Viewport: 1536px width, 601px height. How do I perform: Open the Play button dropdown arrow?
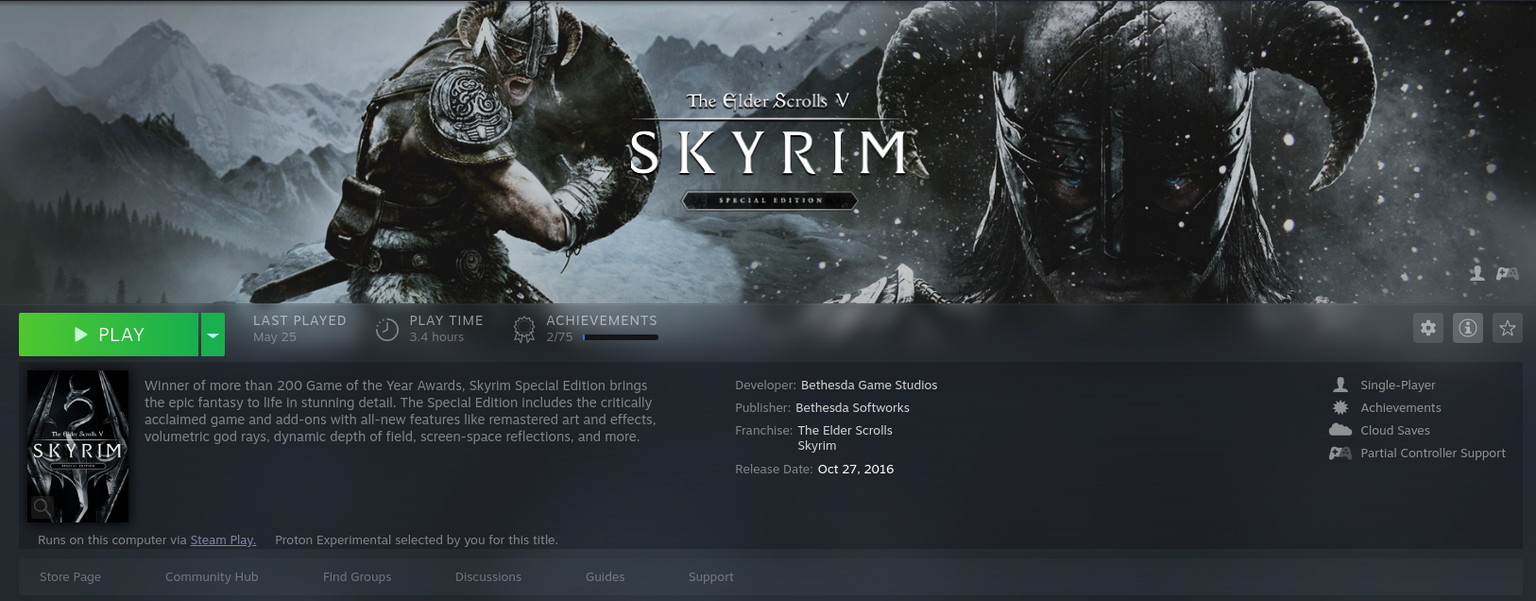tap(212, 334)
